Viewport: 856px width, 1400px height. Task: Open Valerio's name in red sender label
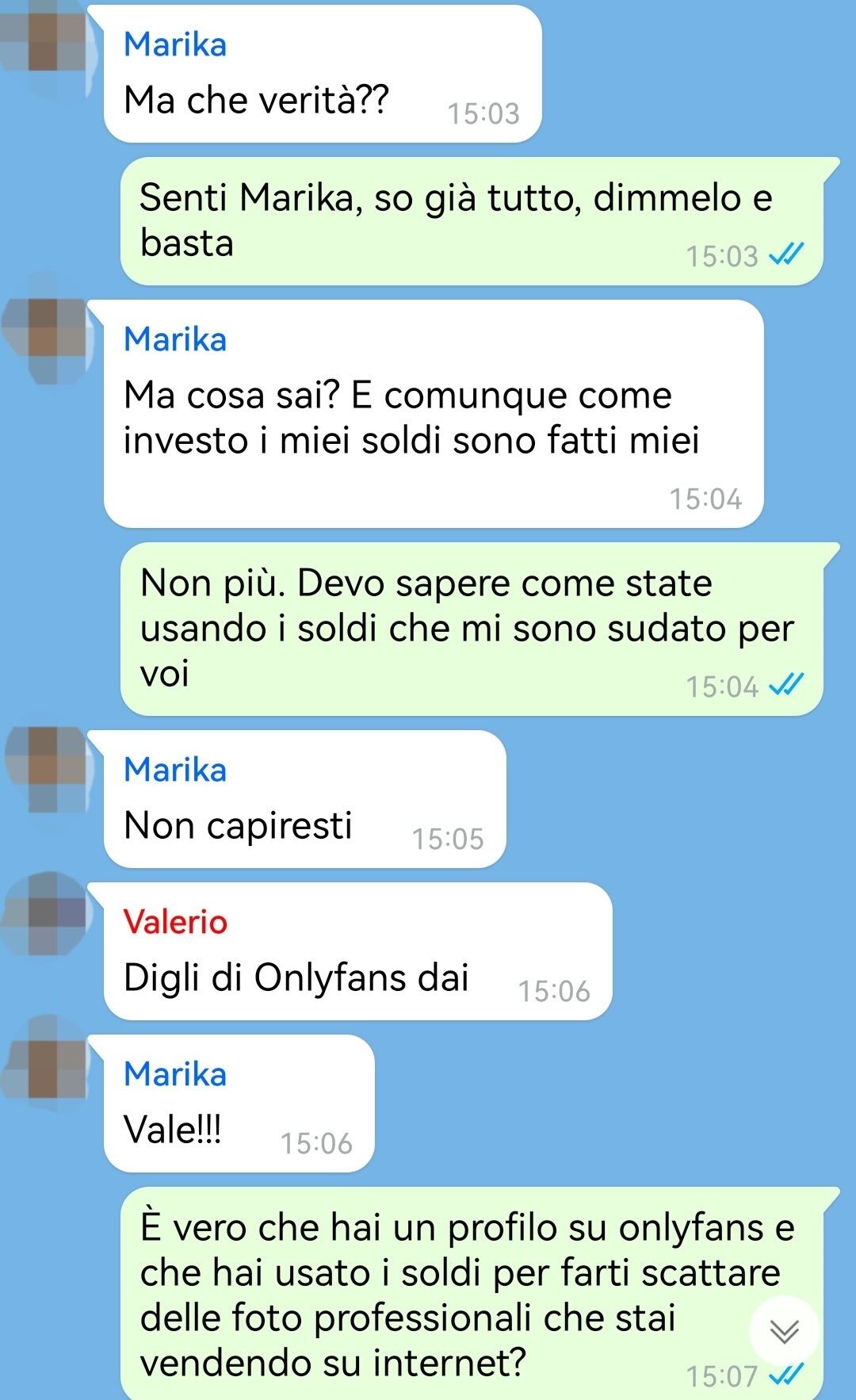pyautogui.click(x=175, y=922)
